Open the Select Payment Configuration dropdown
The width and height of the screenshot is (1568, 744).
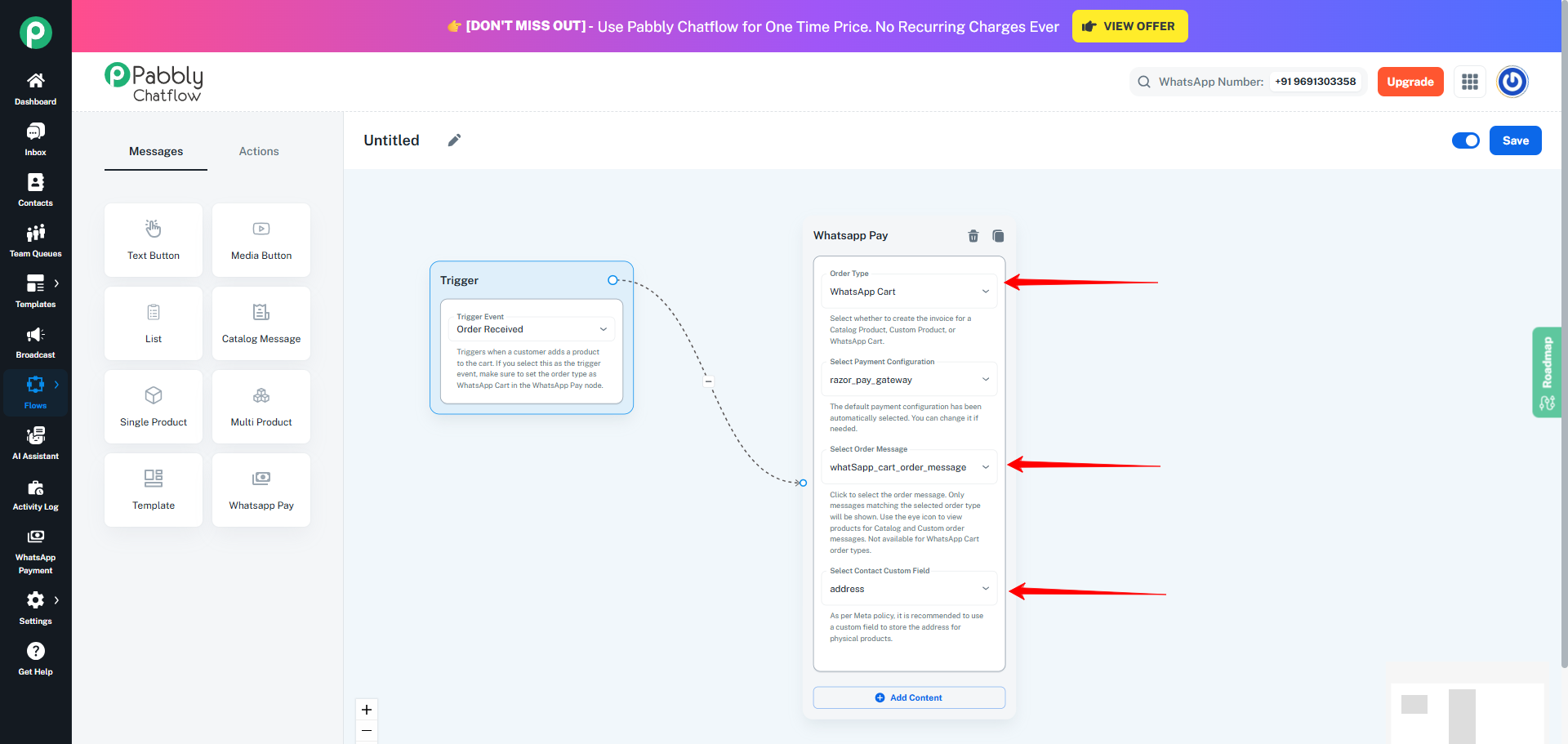[909, 380]
